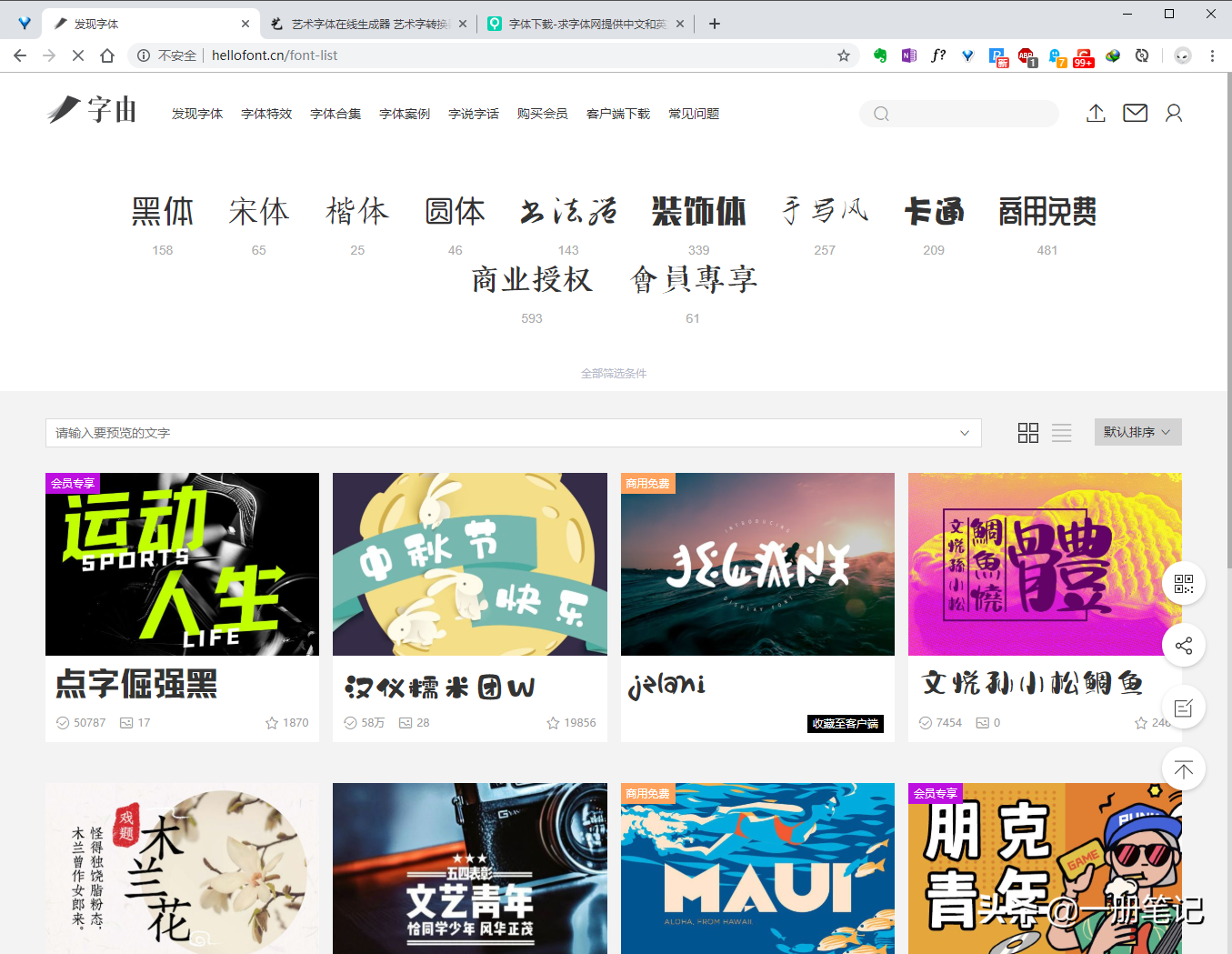Open the mail envelope icon
The width and height of the screenshot is (1232, 954).
1135,113
